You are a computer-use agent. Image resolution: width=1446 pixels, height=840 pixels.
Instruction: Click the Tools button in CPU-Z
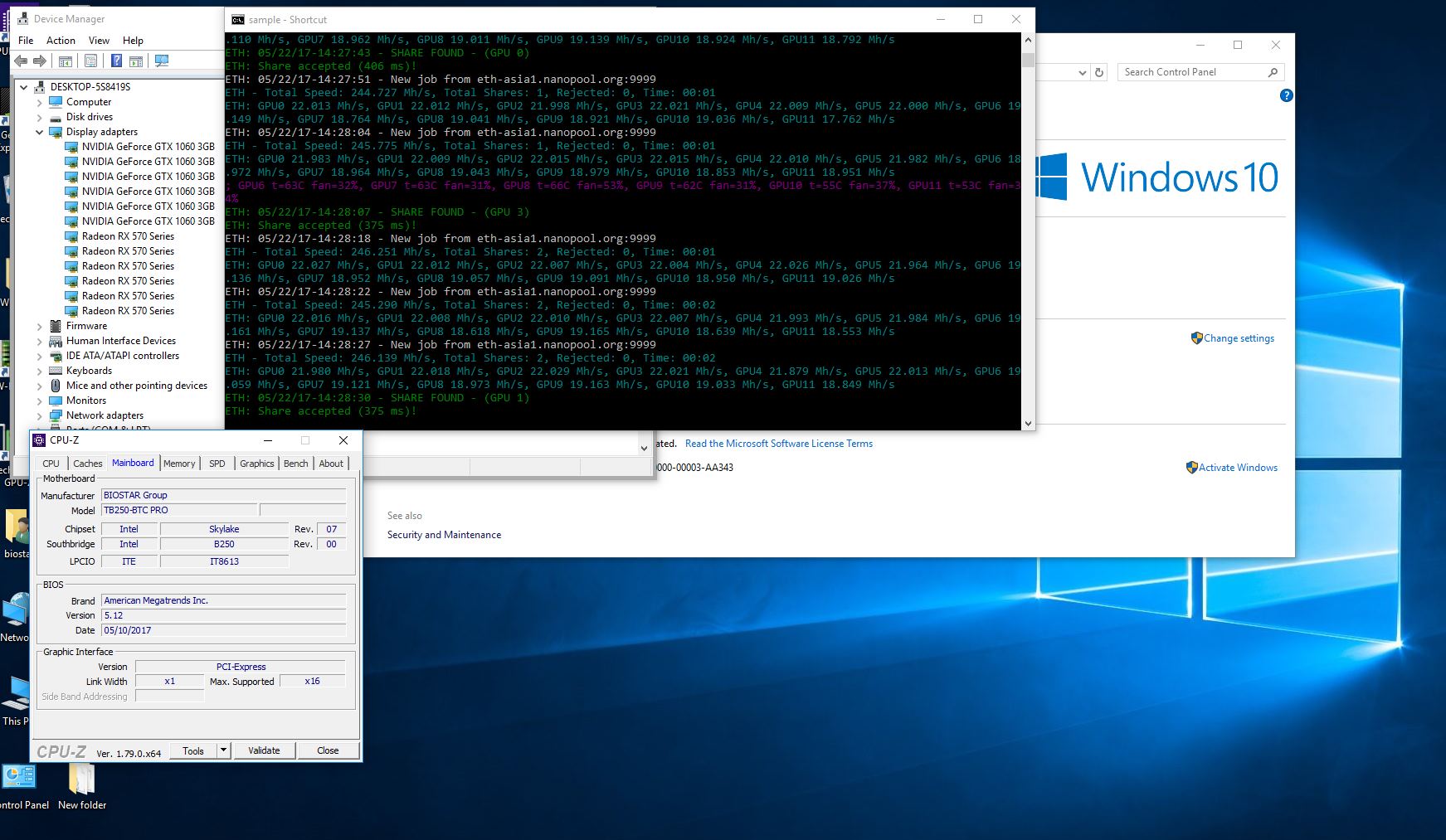tap(193, 750)
